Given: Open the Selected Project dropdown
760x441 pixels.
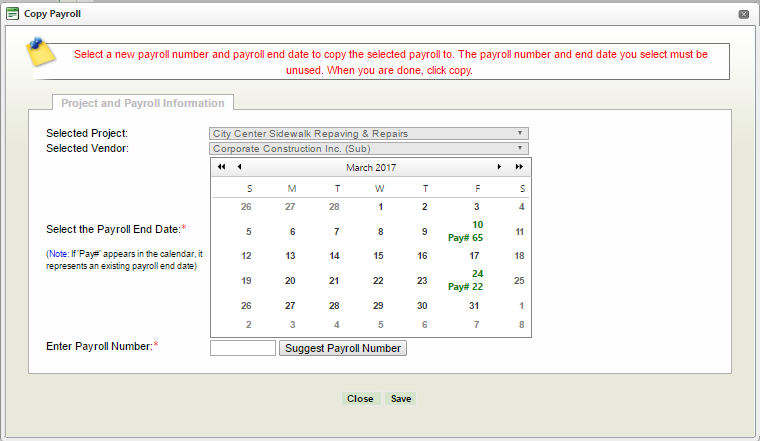Looking at the screenshot, I should coord(368,133).
